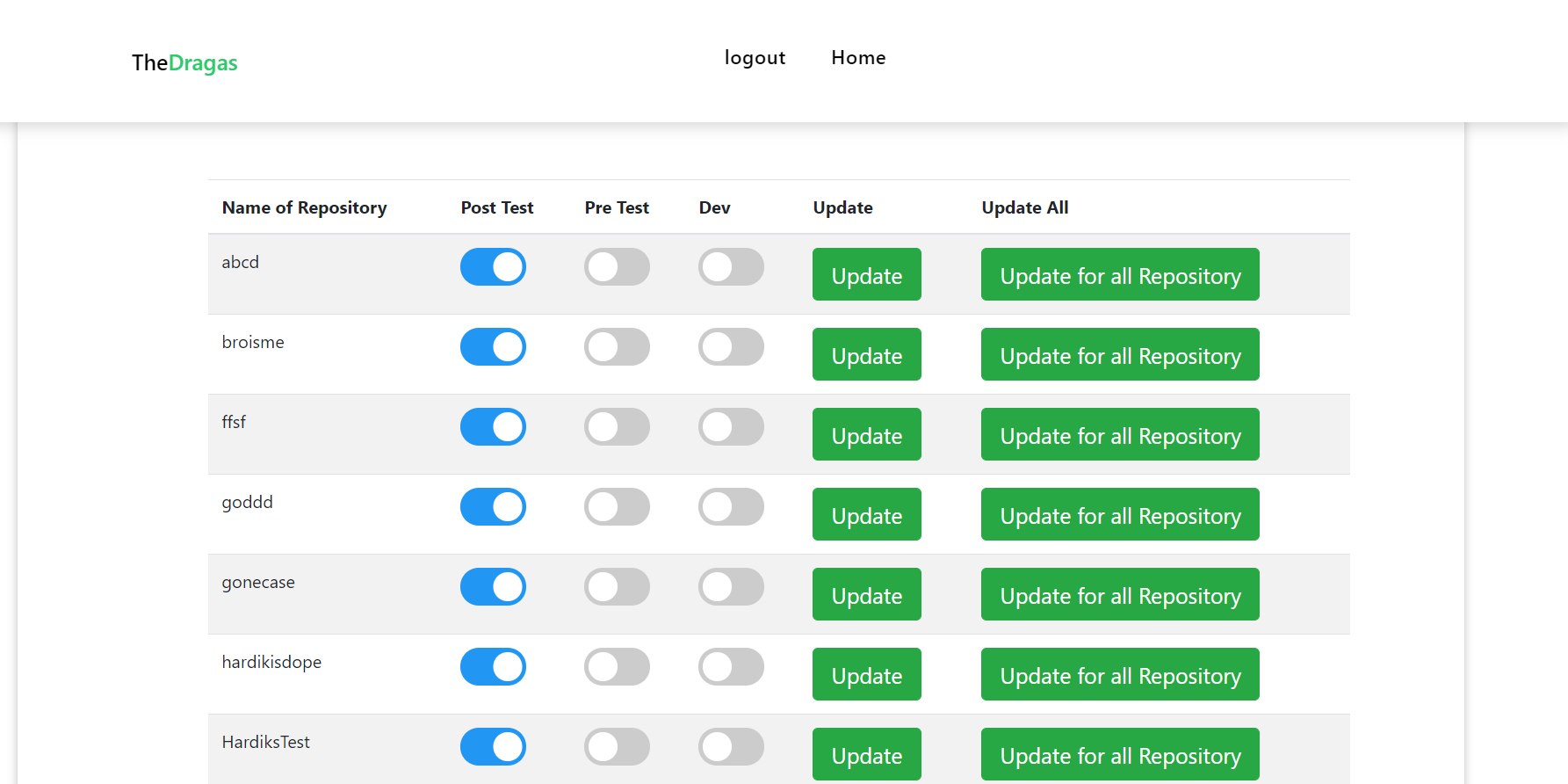This screenshot has height=784, width=1568.
Task: Click Update for abcd
Action: tap(867, 274)
